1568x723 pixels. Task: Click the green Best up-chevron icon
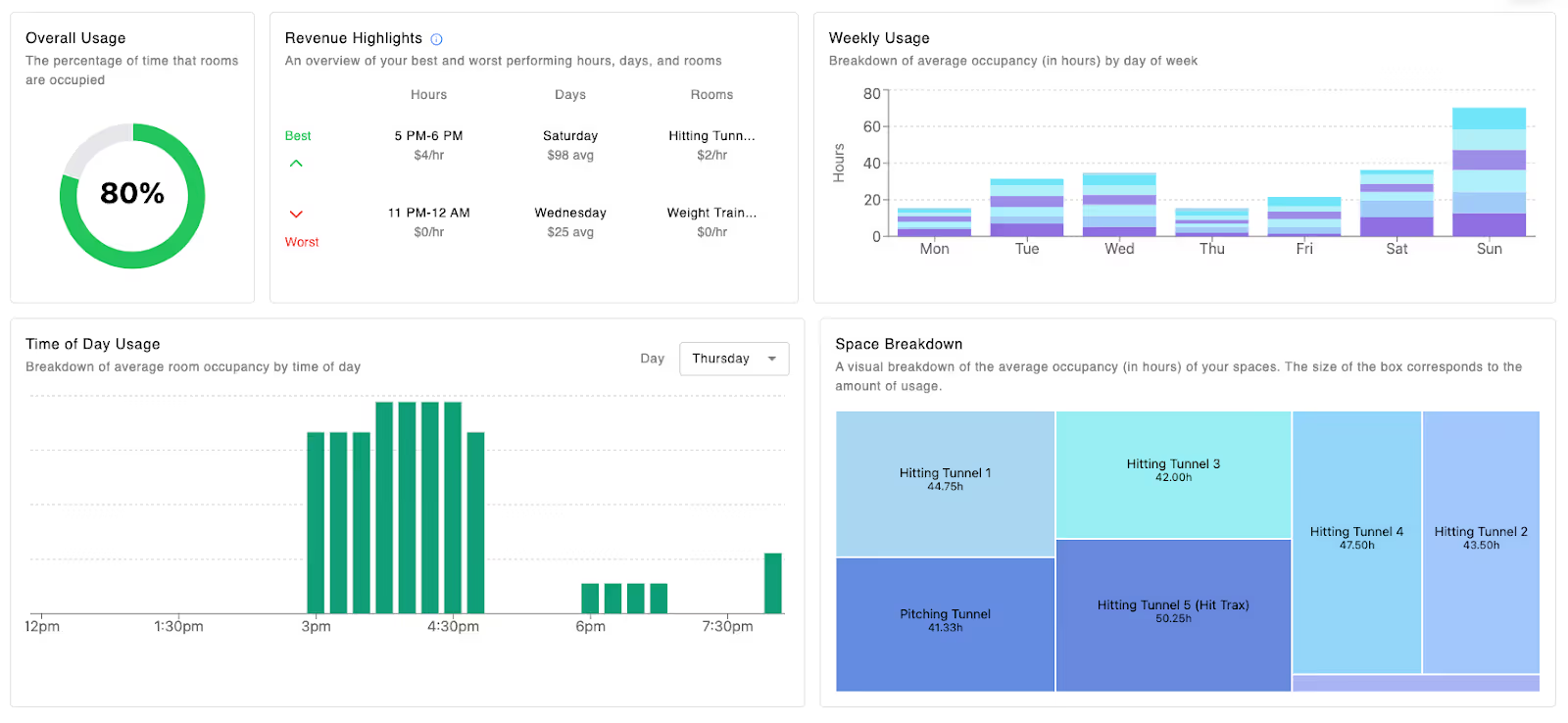[296, 164]
